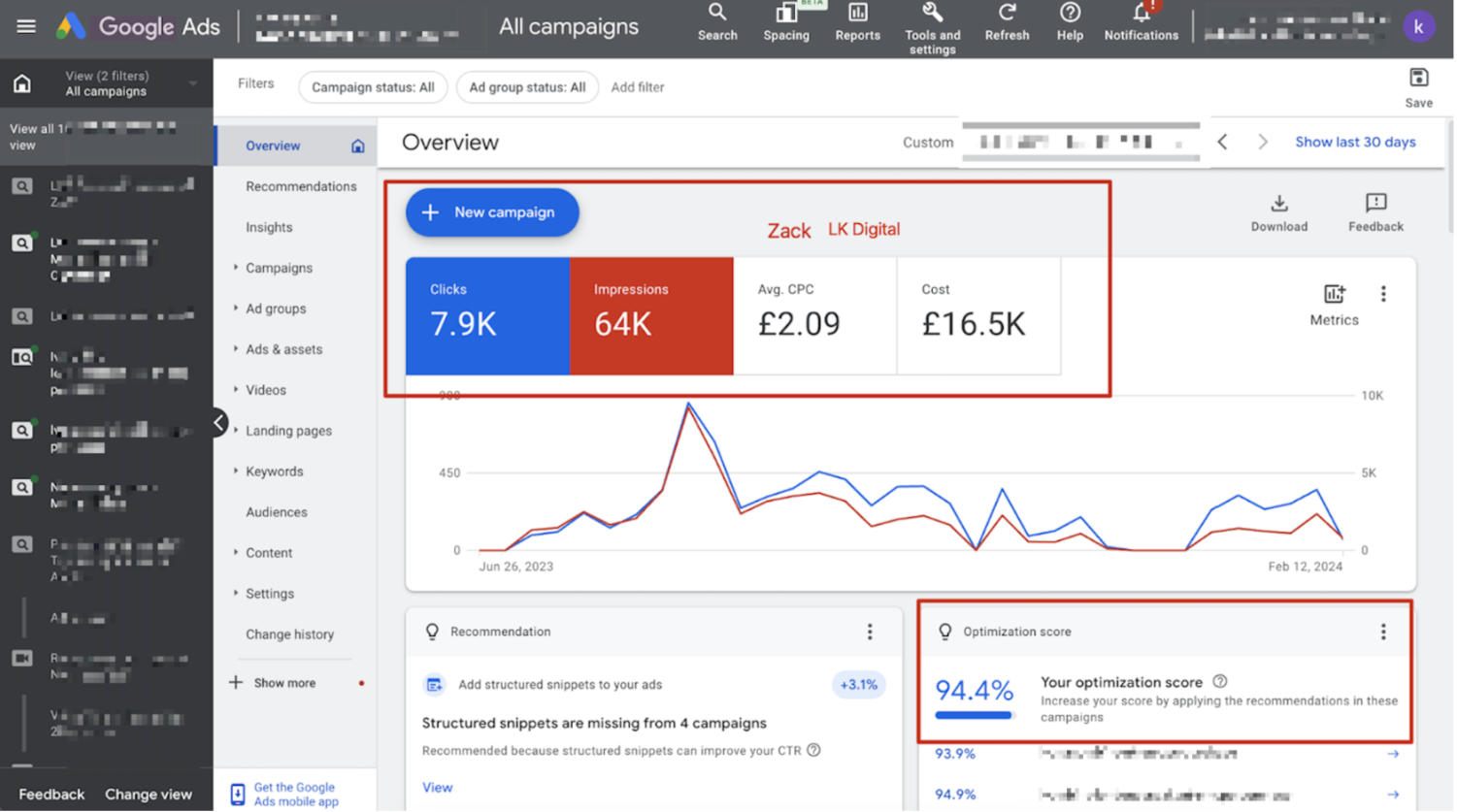Viewport: 1457px width, 812px height.
Task: Click the plus icon beside Show more
Action: (236, 683)
